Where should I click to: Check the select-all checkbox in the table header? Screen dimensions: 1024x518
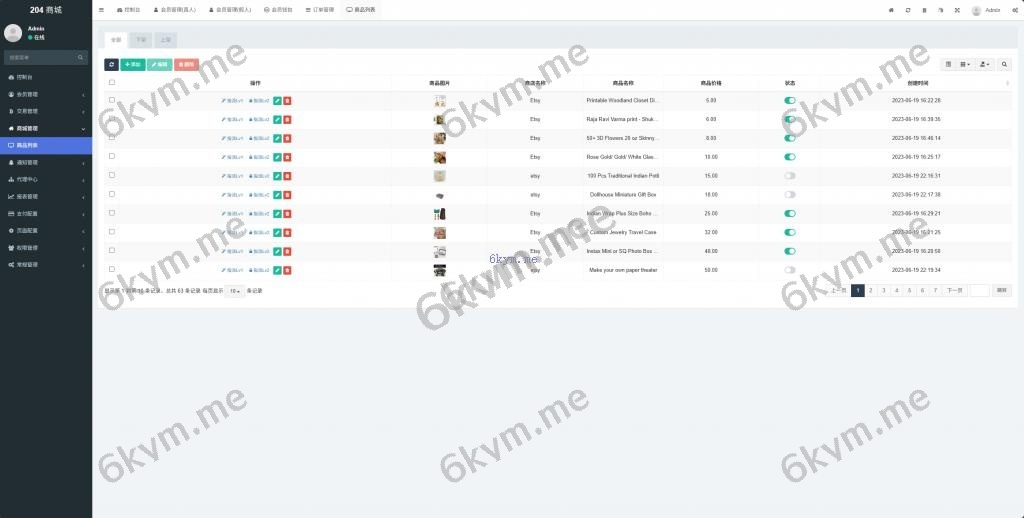(x=112, y=83)
